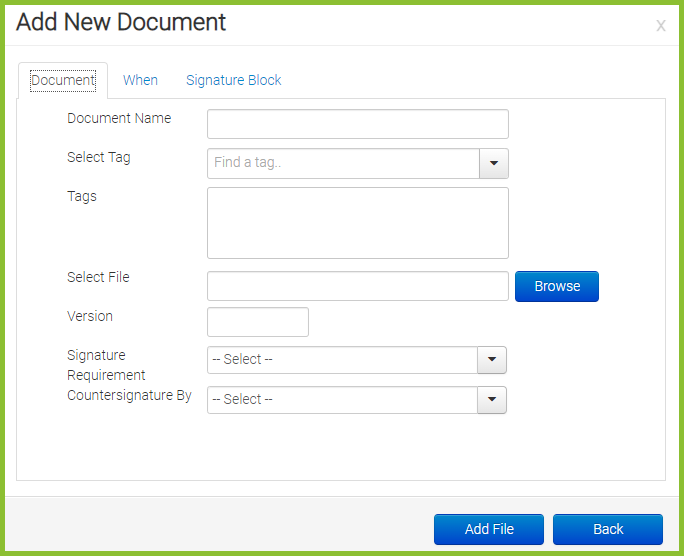Click the Select File label

tap(98, 277)
